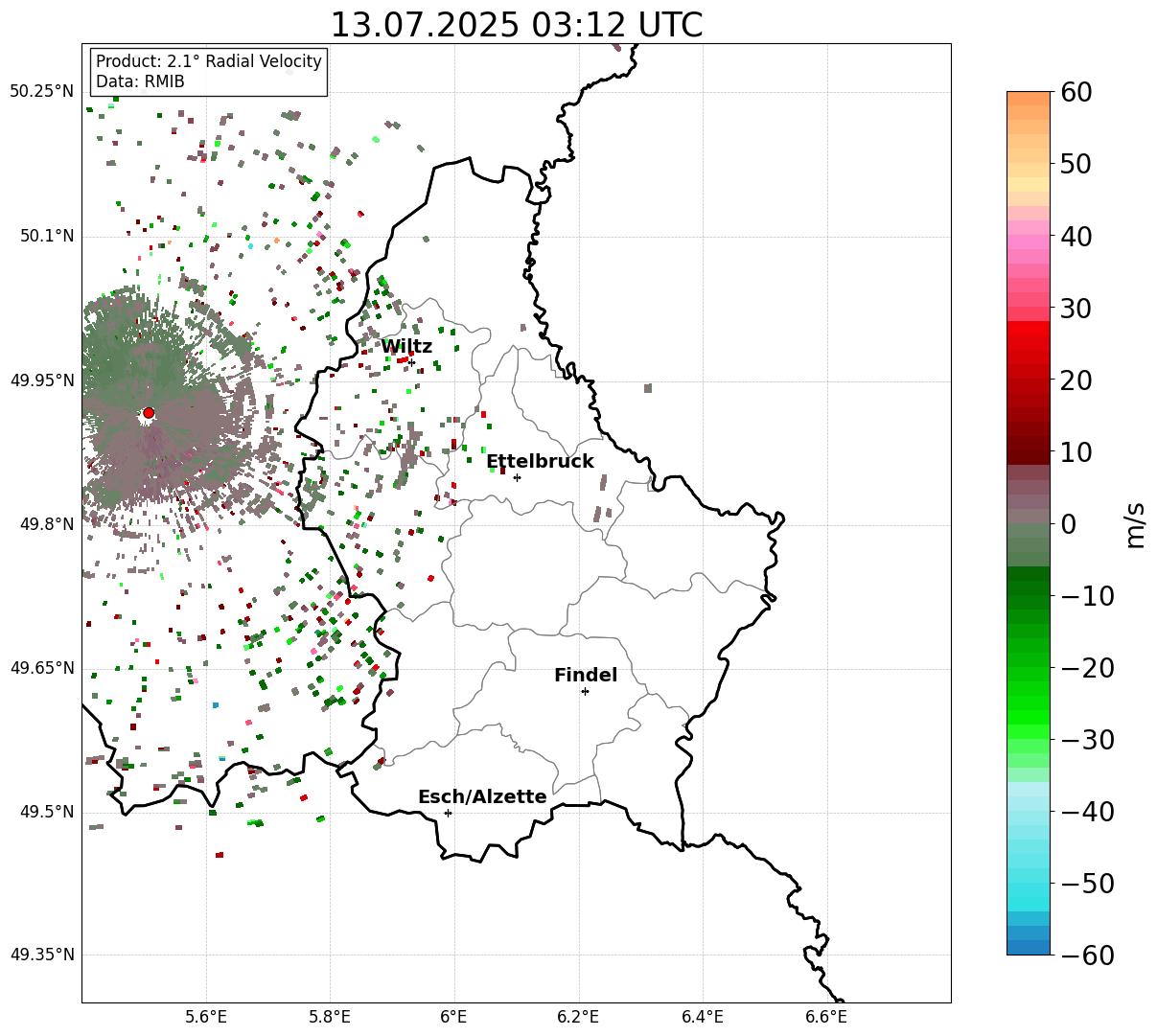Click the 6°E longitude label

click(453, 1017)
